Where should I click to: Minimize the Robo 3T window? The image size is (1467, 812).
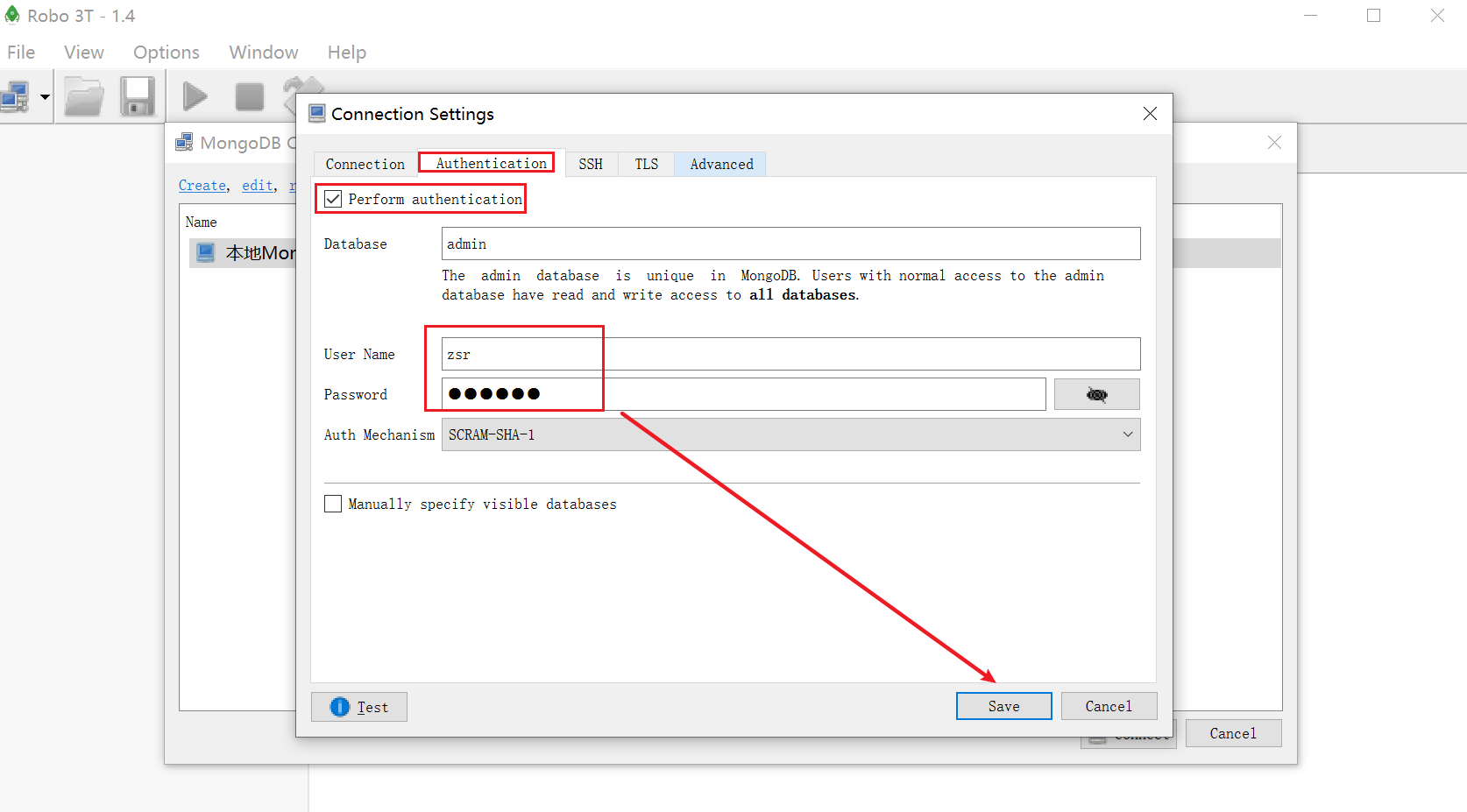[x=1310, y=16]
